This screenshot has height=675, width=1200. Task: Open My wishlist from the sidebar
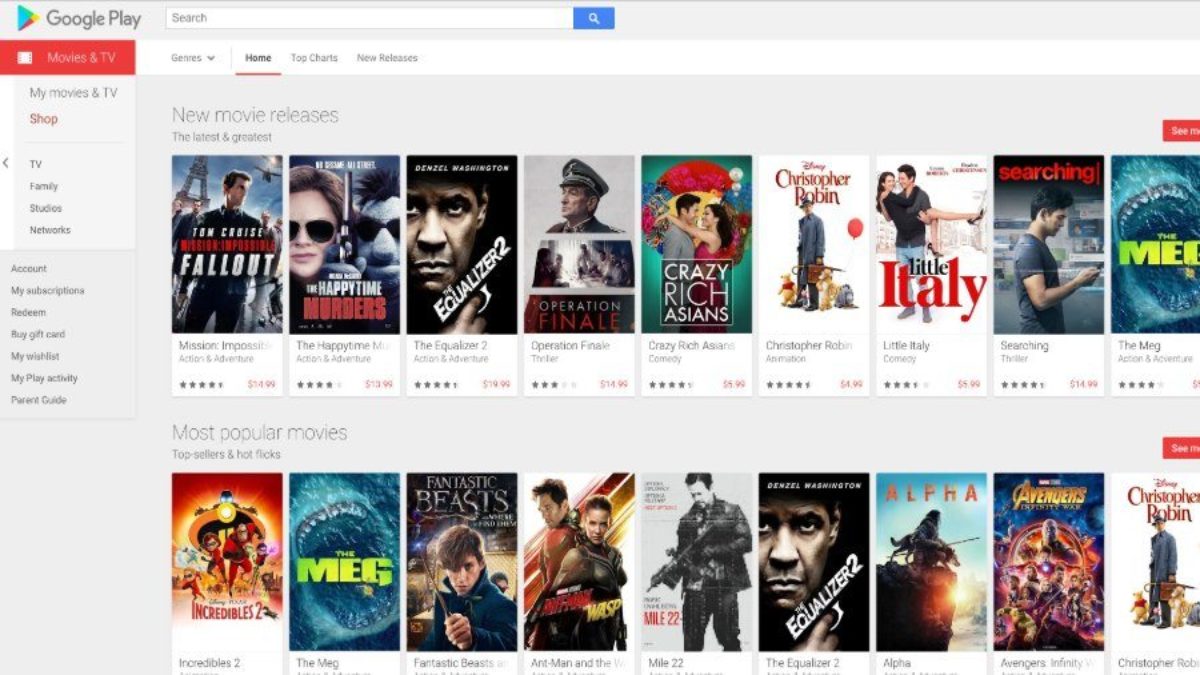[x=35, y=357]
